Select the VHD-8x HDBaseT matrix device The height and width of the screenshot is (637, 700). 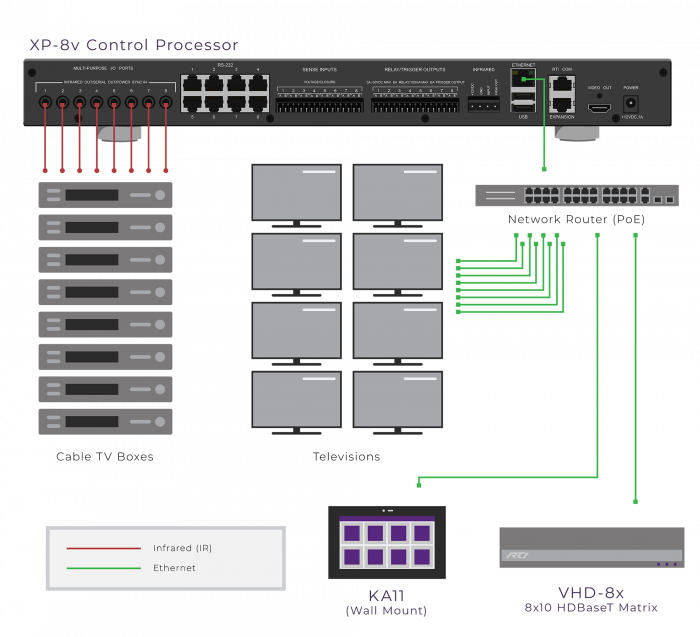pos(591,548)
